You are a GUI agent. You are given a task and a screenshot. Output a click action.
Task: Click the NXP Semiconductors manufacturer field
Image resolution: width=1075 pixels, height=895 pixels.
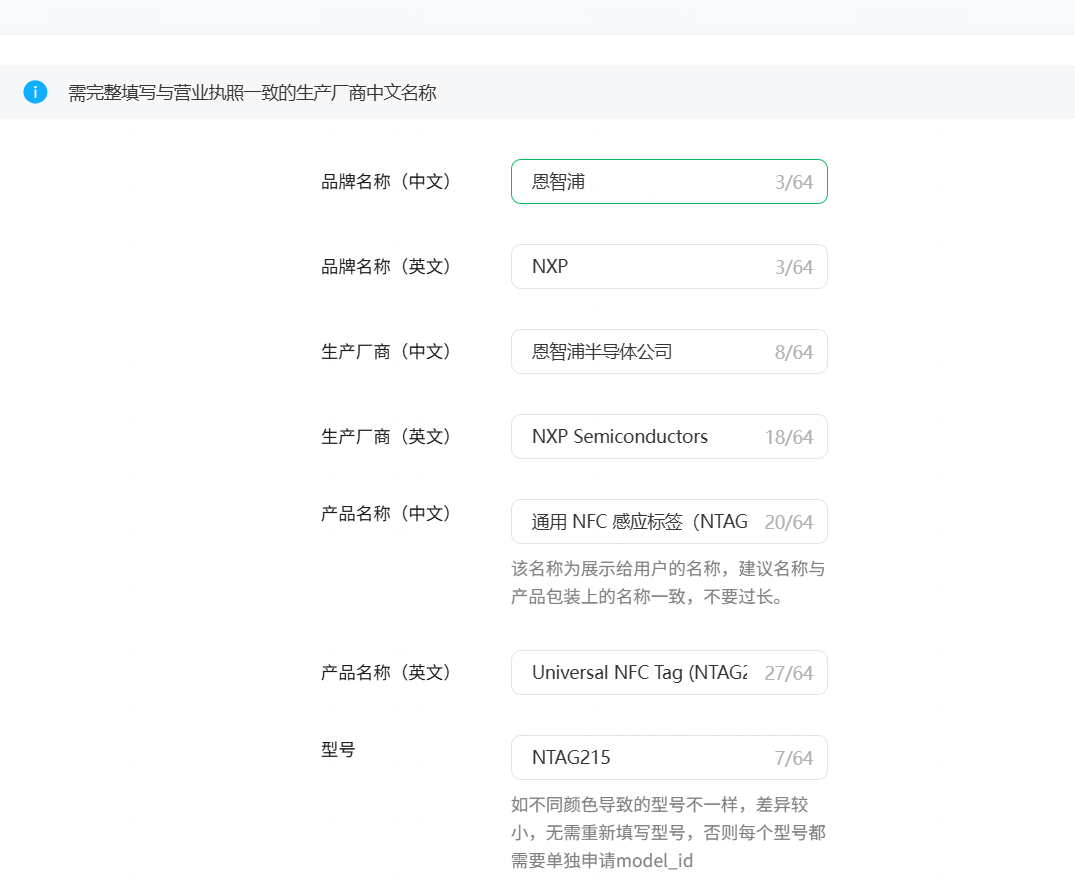[x=669, y=437]
